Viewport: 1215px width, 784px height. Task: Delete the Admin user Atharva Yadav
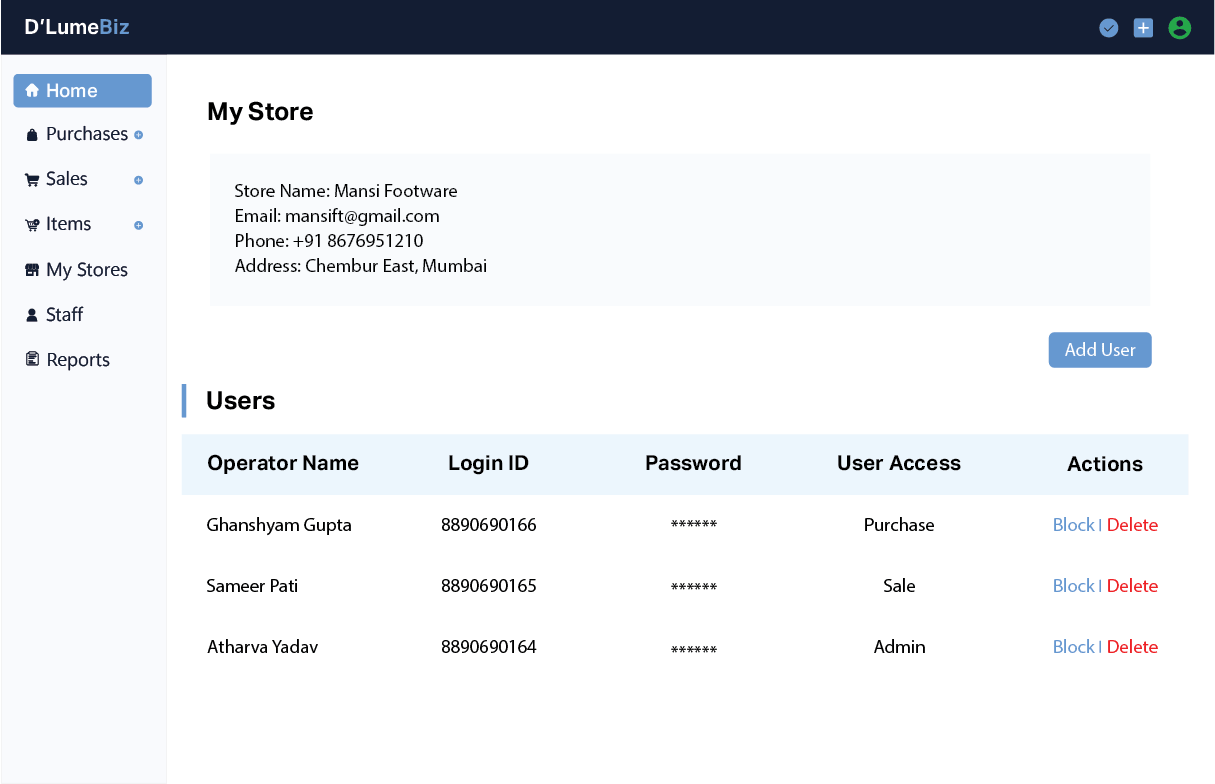pyautogui.click(x=1132, y=646)
